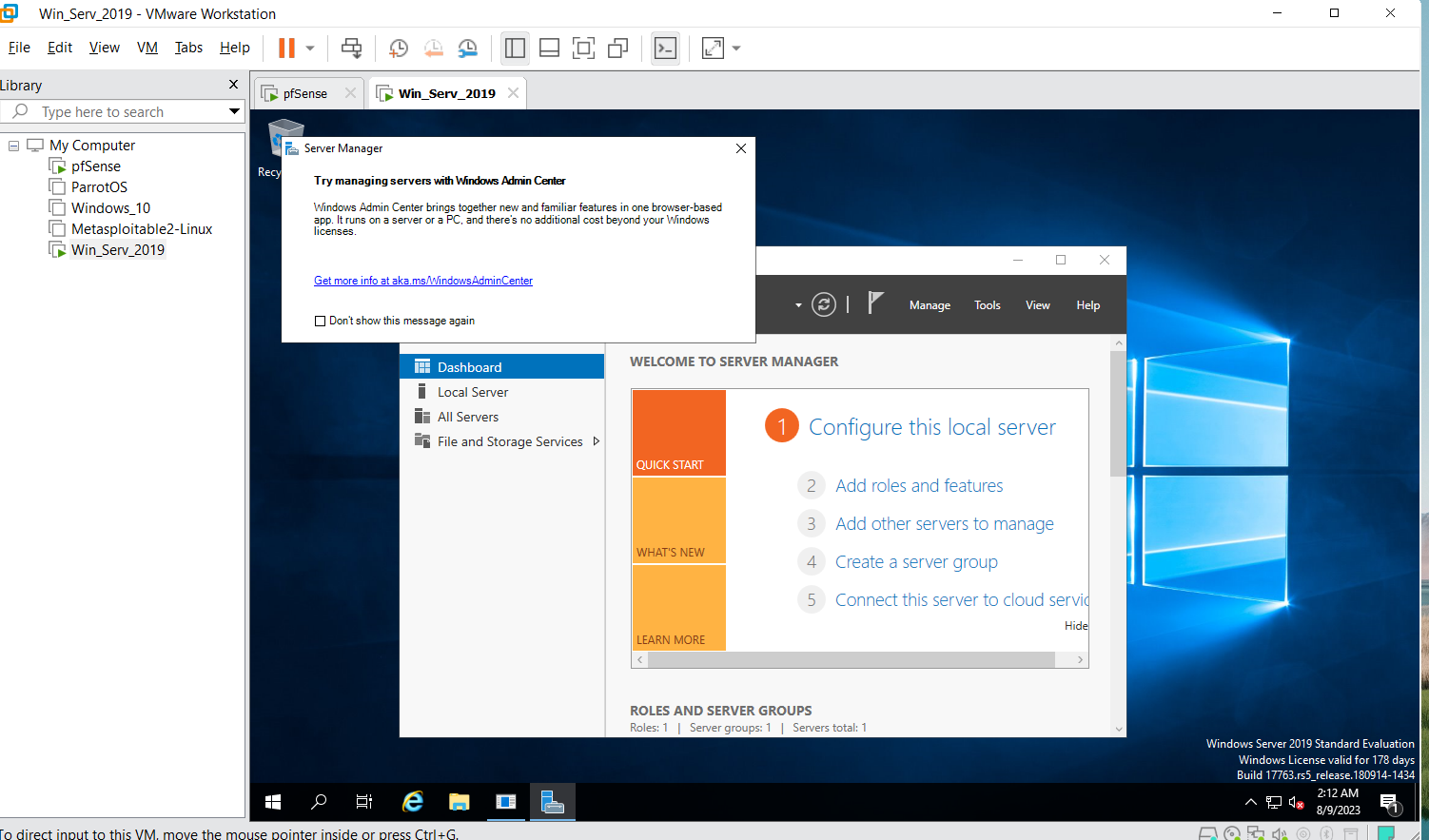Open the stretch guest dropdown arrow
Image resolution: width=1429 pixels, height=840 pixels.
point(736,48)
